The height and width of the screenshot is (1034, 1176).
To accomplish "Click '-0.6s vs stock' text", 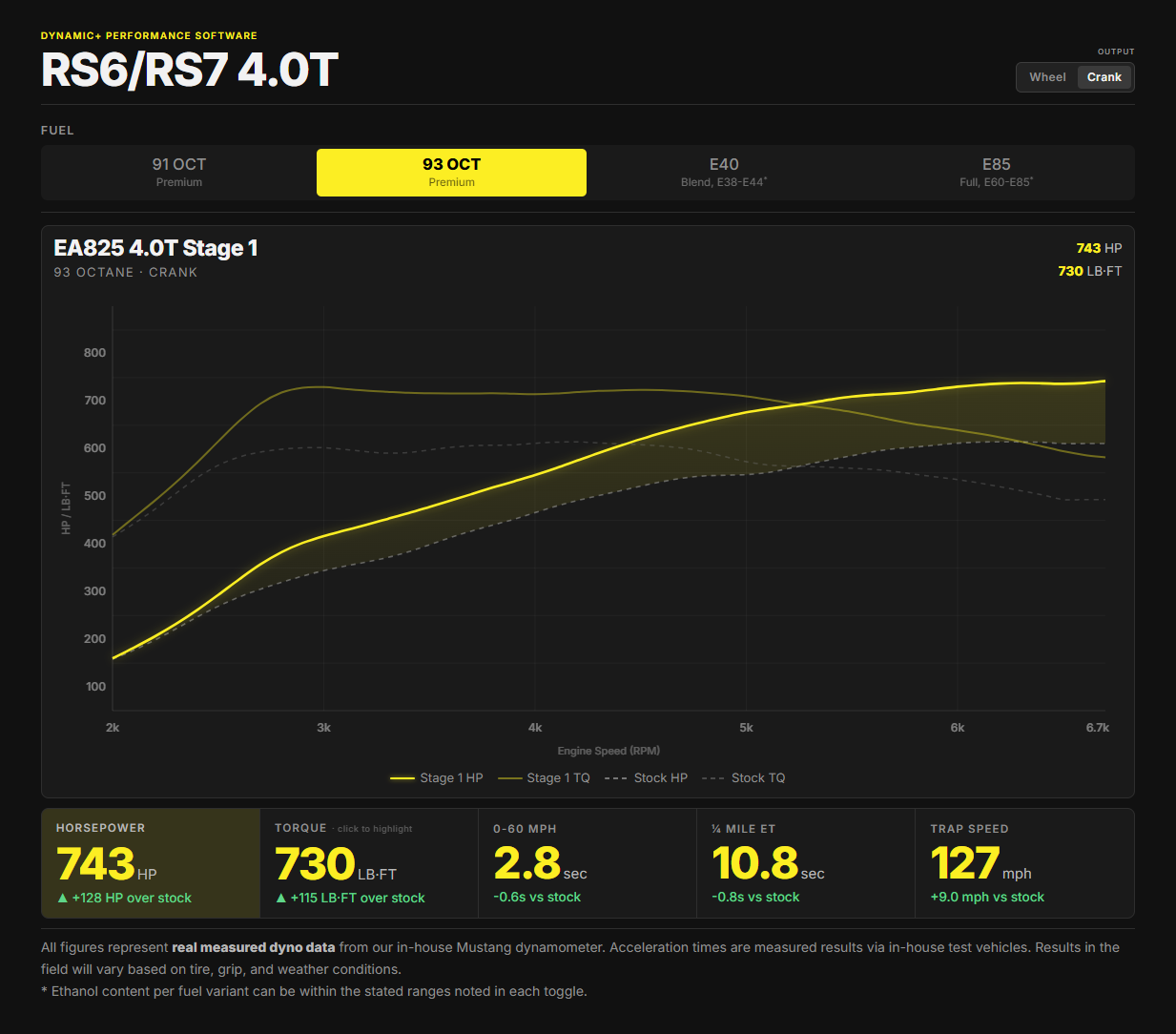I will tap(537, 897).
